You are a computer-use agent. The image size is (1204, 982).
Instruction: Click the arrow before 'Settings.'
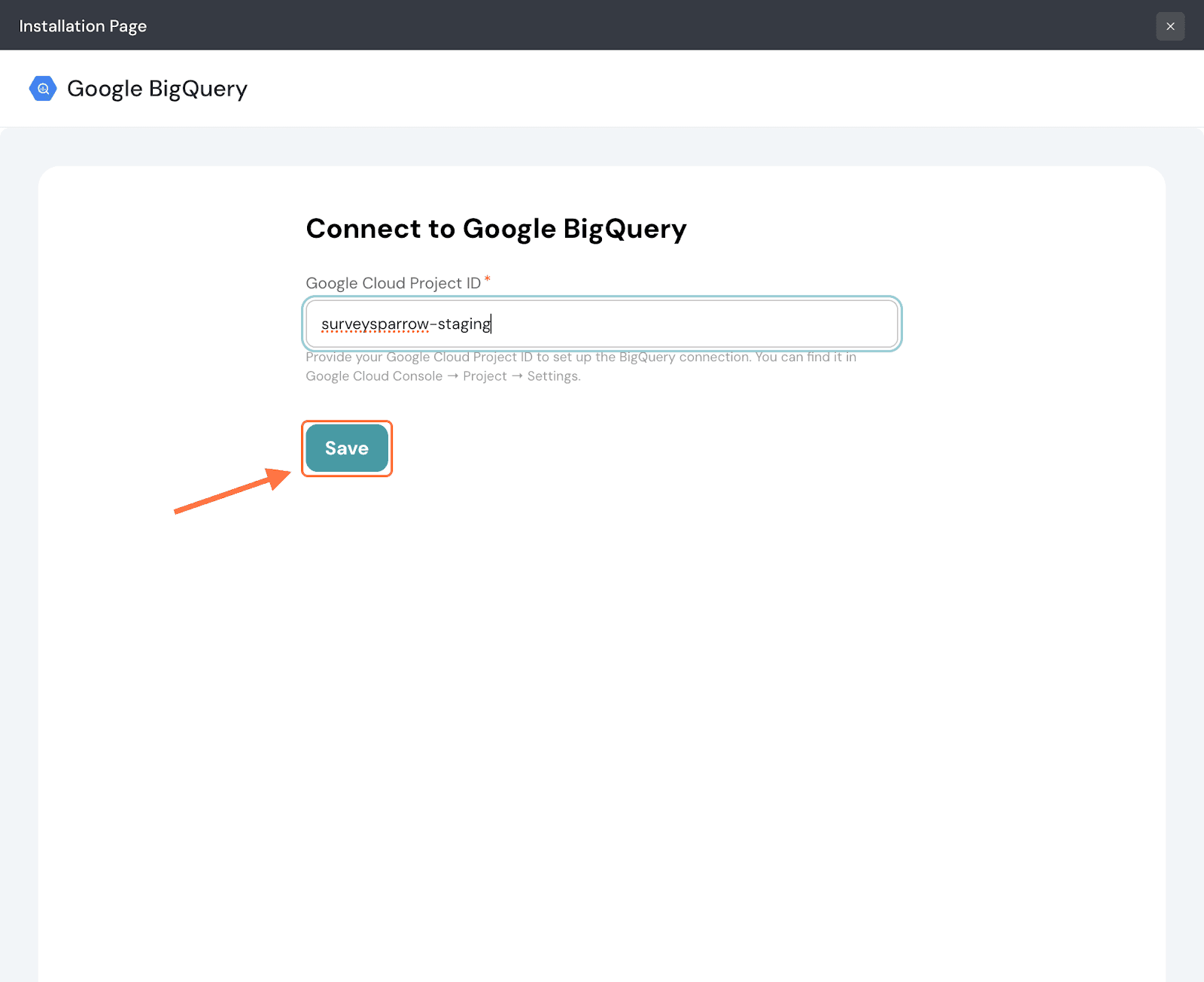(517, 376)
